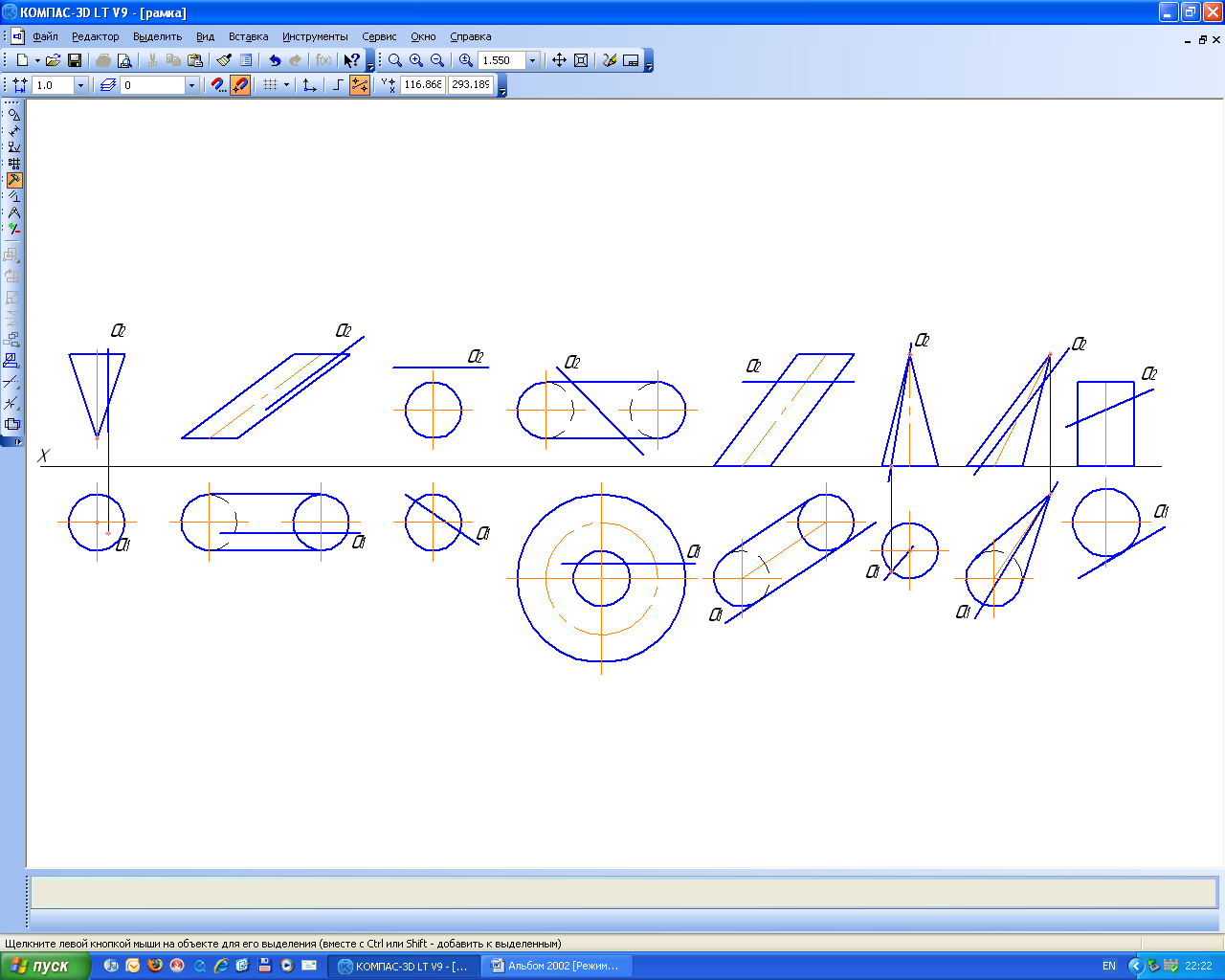1225x980 pixels.
Task: Show all with the fit-to-screen icon
Action: [581, 60]
